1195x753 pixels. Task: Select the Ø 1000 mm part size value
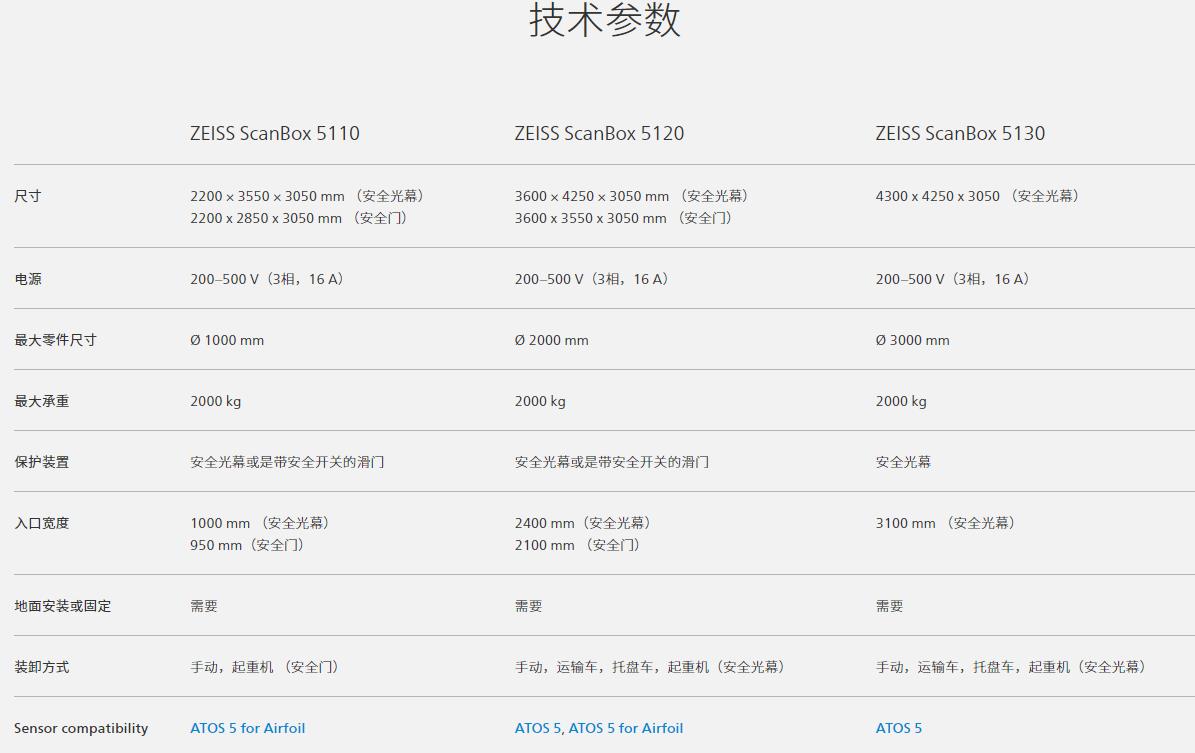point(227,340)
